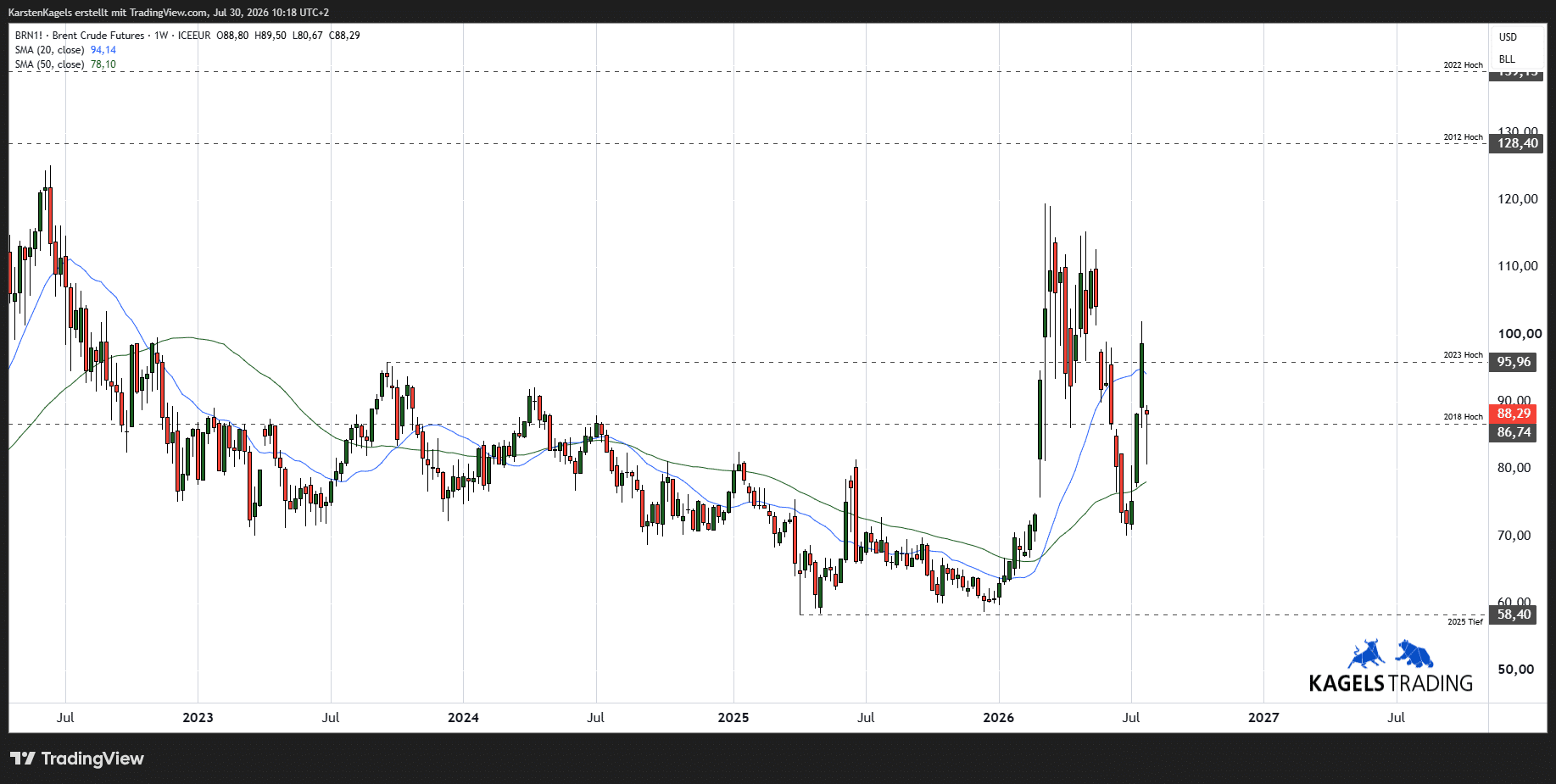Select the 128,40 price level label
1556x784 pixels.
click(x=1517, y=143)
